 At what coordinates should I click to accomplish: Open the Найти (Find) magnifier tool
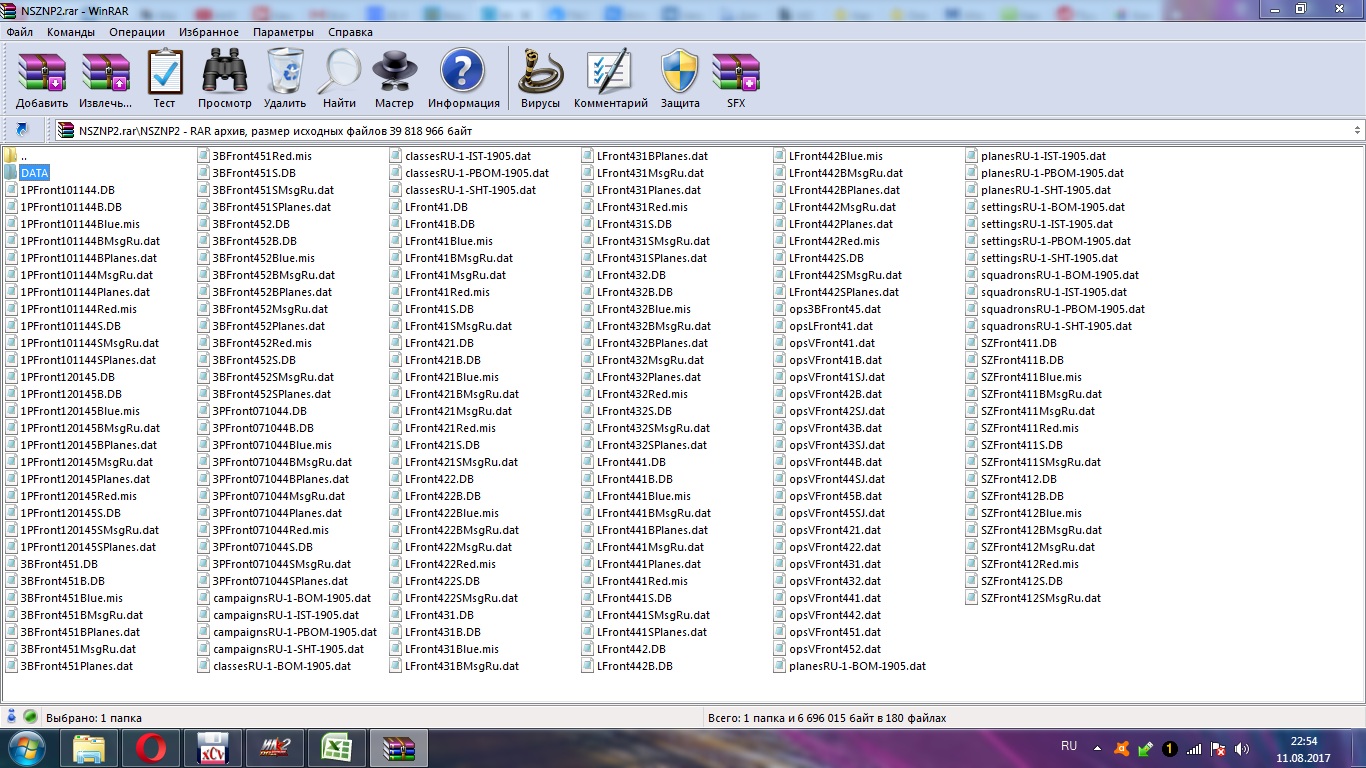pyautogui.click(x=339, y=79)
